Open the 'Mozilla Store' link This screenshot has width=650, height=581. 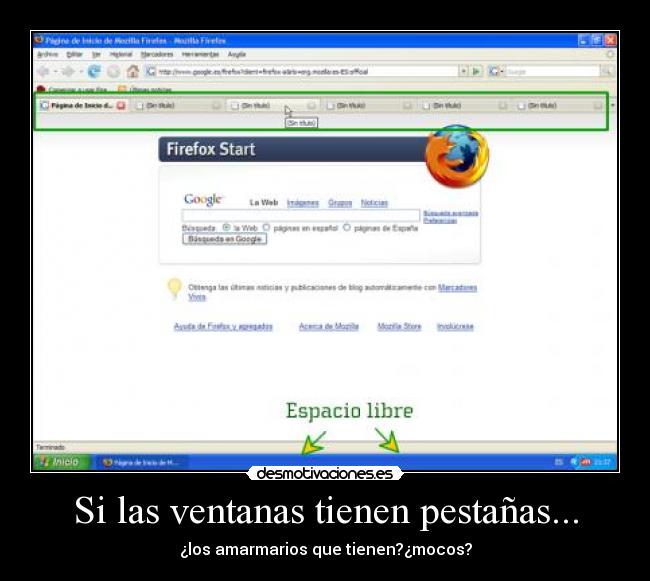pyautogui.click(x=399, y=327)
